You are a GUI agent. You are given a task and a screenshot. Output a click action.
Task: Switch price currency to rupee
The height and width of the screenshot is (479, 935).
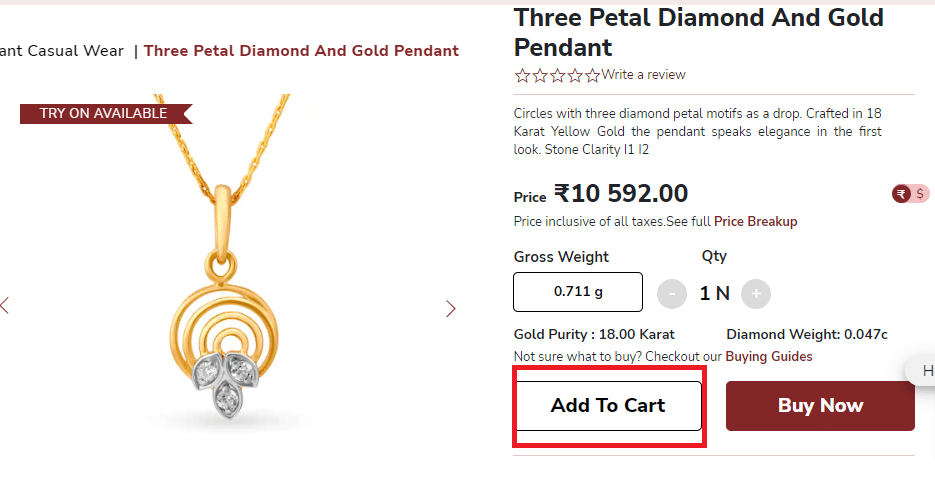[901, 194]
